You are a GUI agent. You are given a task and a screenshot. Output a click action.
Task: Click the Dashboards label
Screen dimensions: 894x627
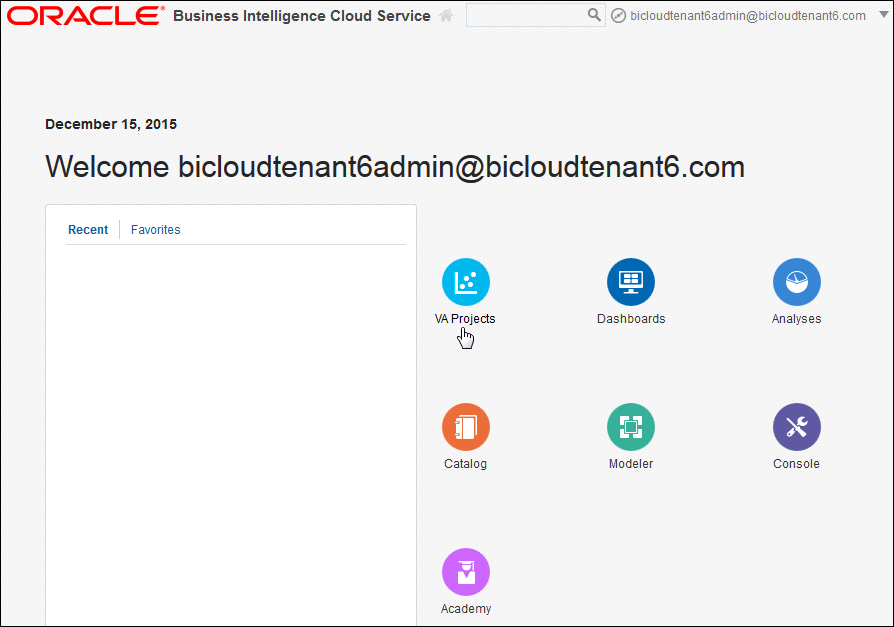631,319
